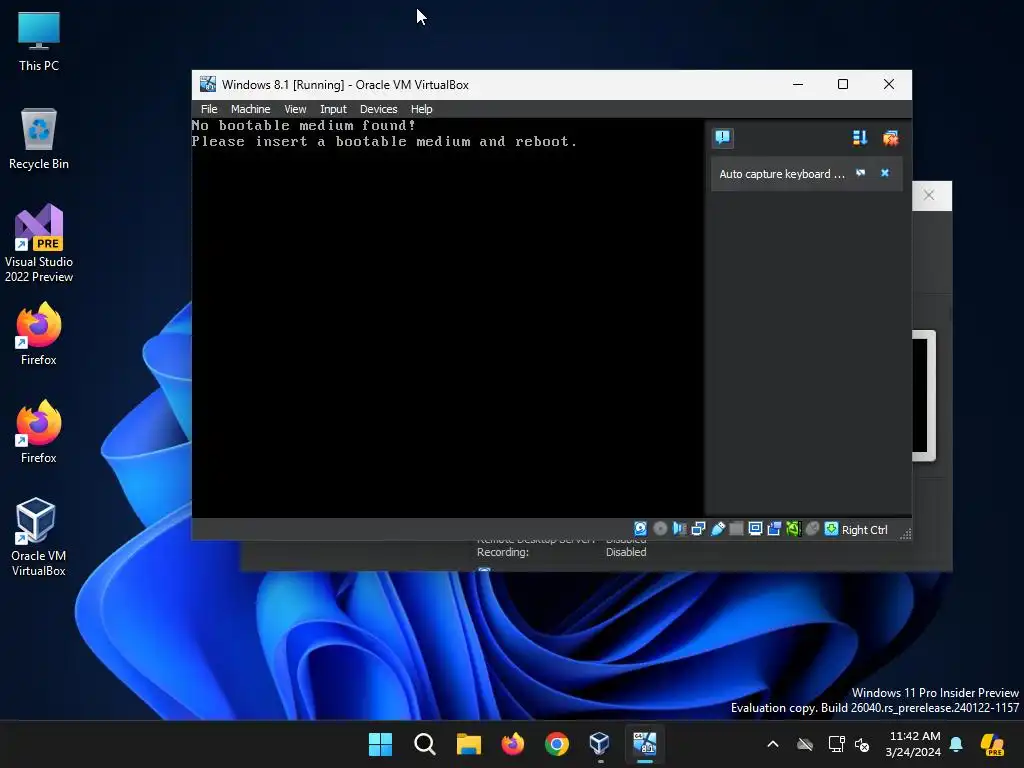Select the Recycle Bin desktop icon
This screenshot has width=1024, height=768.
(39, 139)
